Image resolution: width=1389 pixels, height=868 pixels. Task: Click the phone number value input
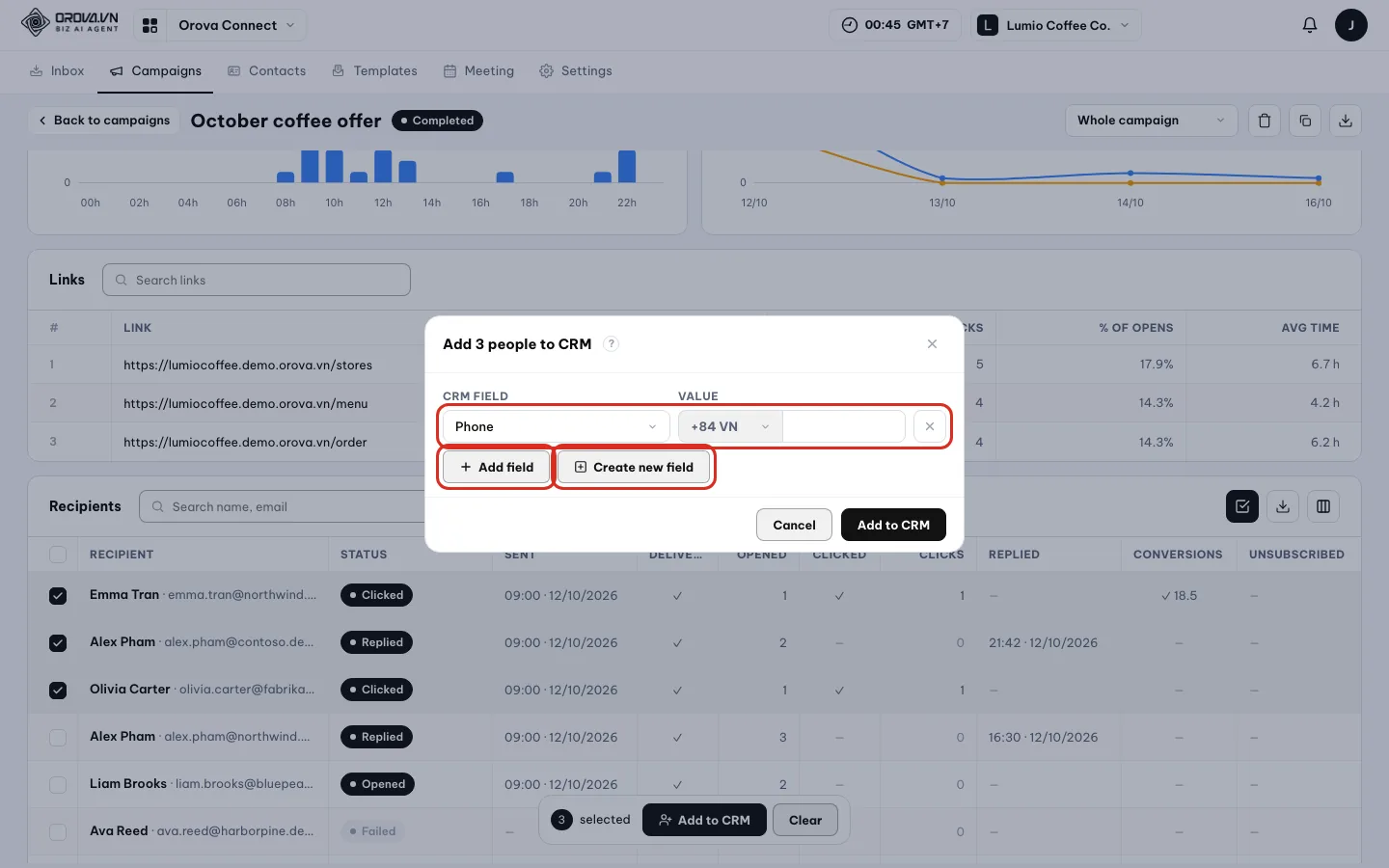pos(843,426)
